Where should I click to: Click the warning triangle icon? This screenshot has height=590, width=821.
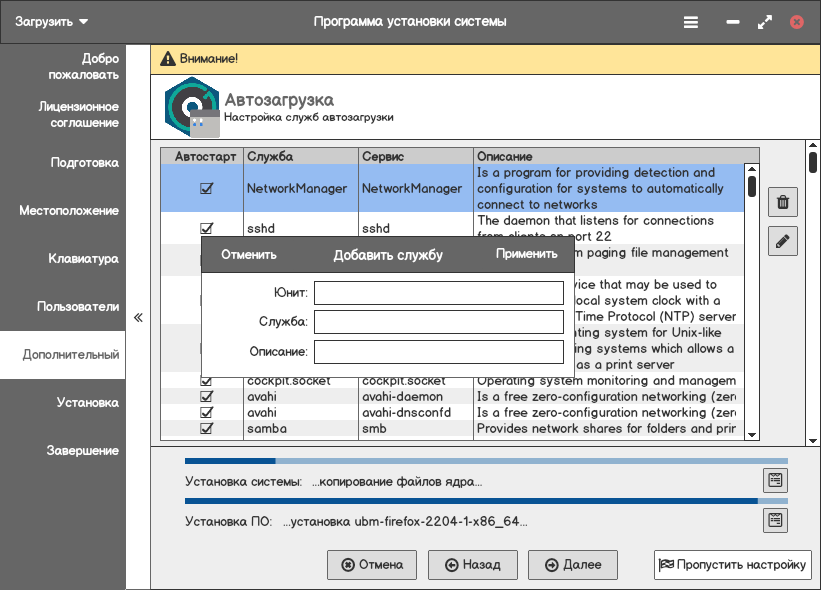point(169,59)
